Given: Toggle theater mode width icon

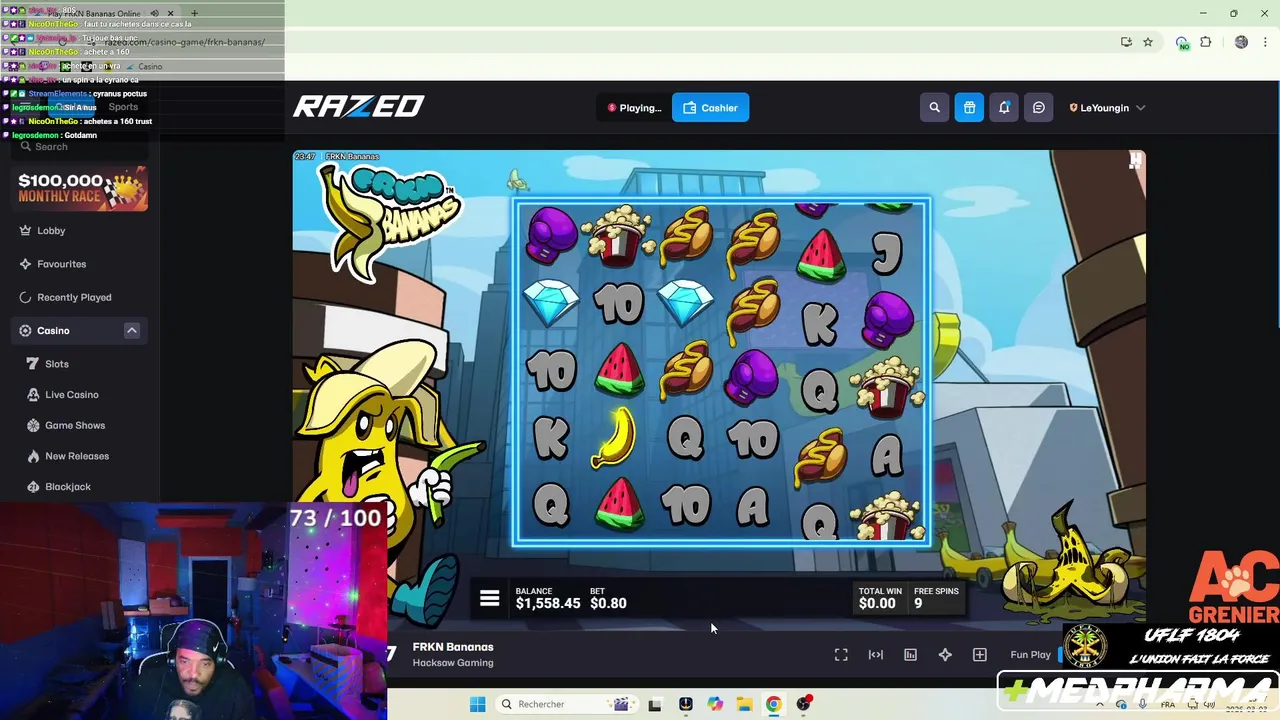Looking at the screenshot, I should [876, 654].
